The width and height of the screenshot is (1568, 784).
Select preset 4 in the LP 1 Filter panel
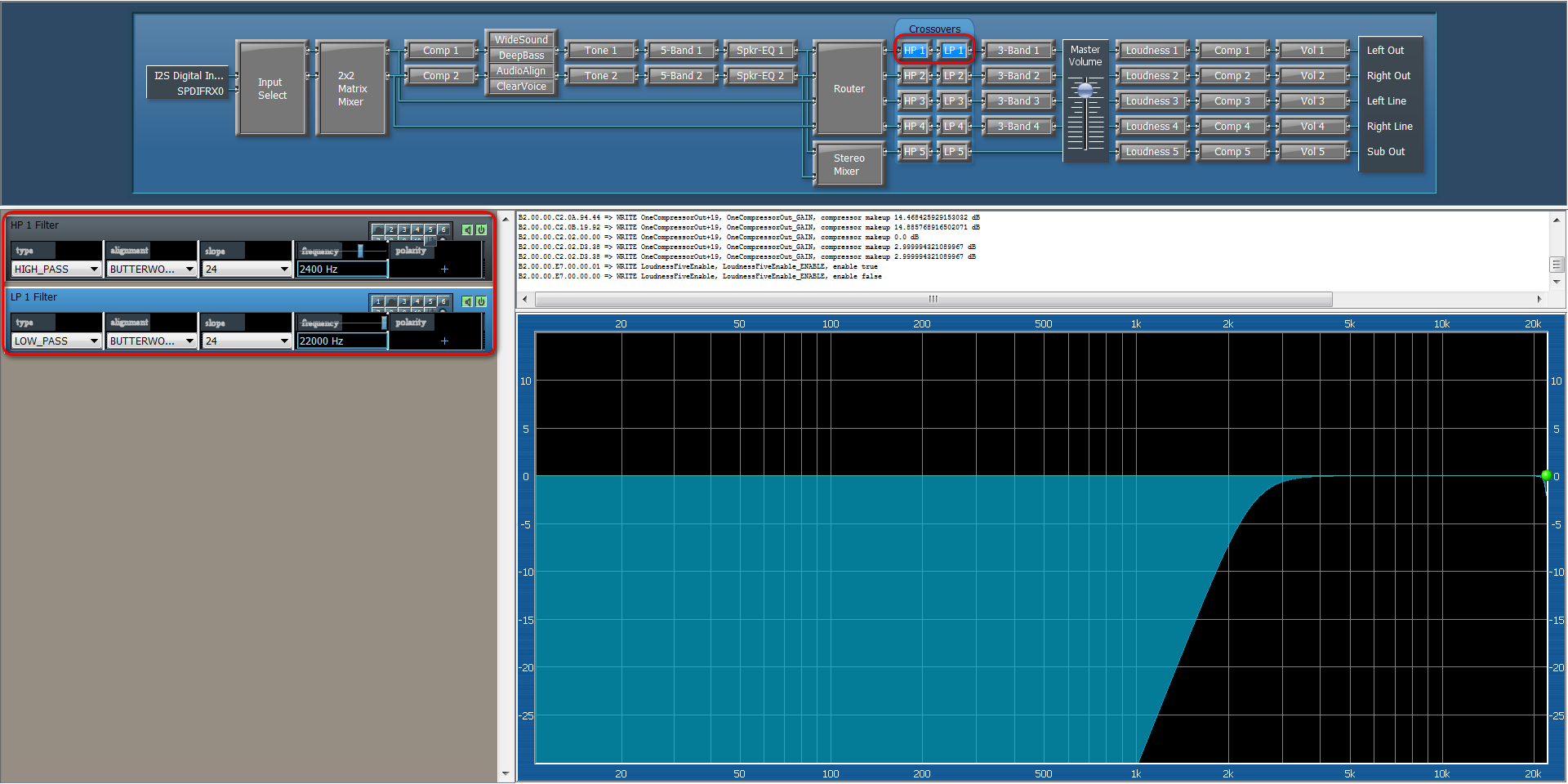pos(417,301)
